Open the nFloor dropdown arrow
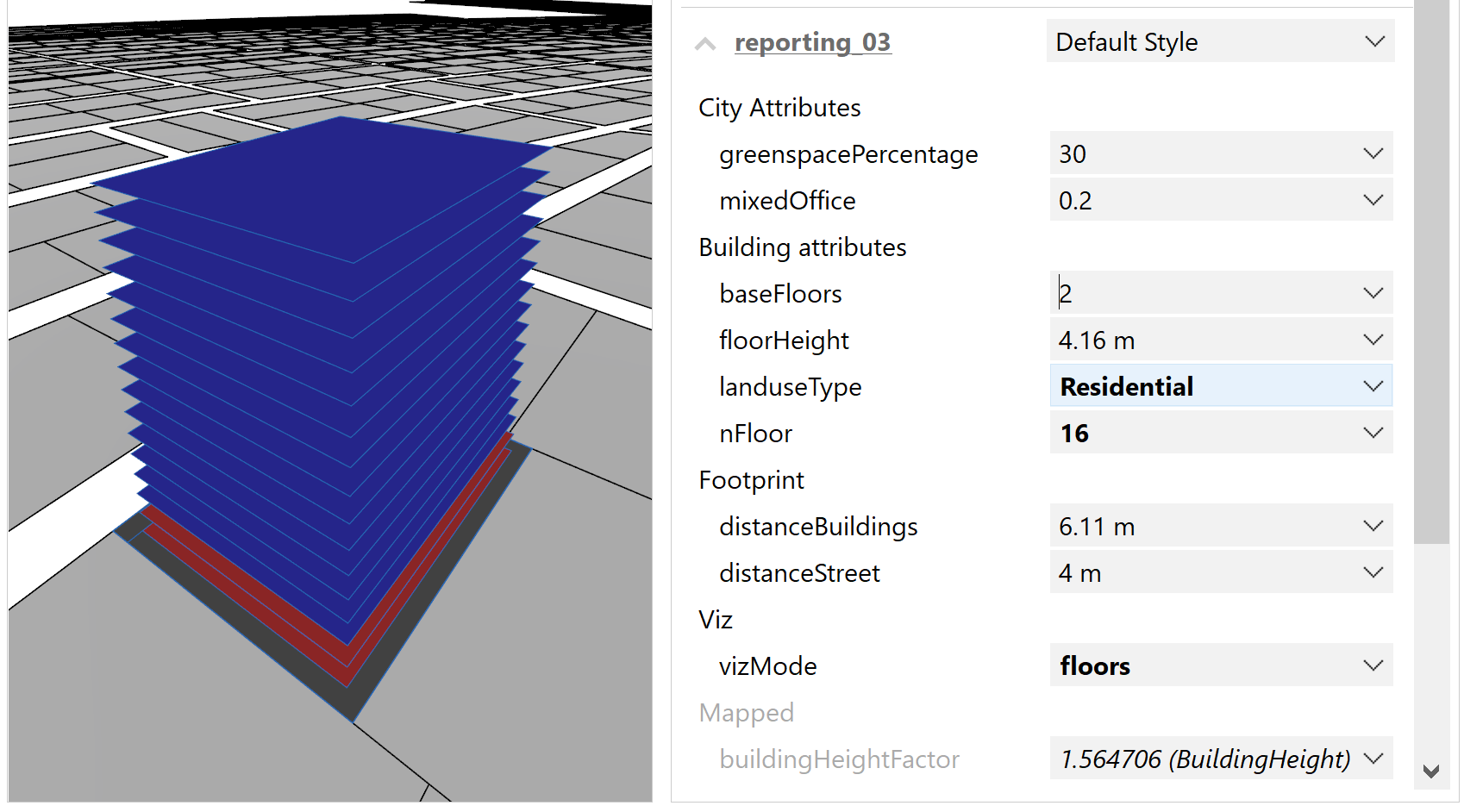Viewport: 1464px width, 812px height. click(x=1373, y=434)
